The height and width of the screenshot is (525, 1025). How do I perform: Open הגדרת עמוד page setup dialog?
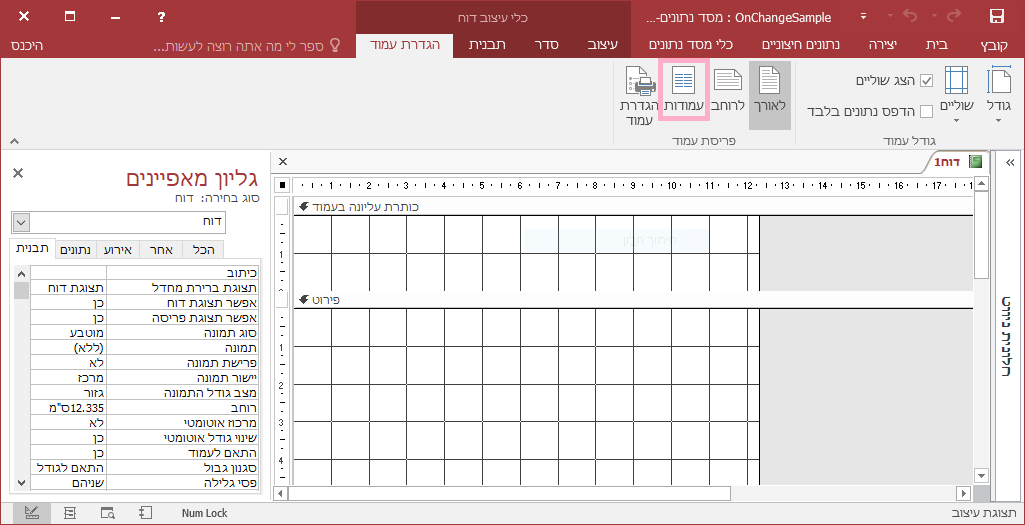(x=638, y=95)
